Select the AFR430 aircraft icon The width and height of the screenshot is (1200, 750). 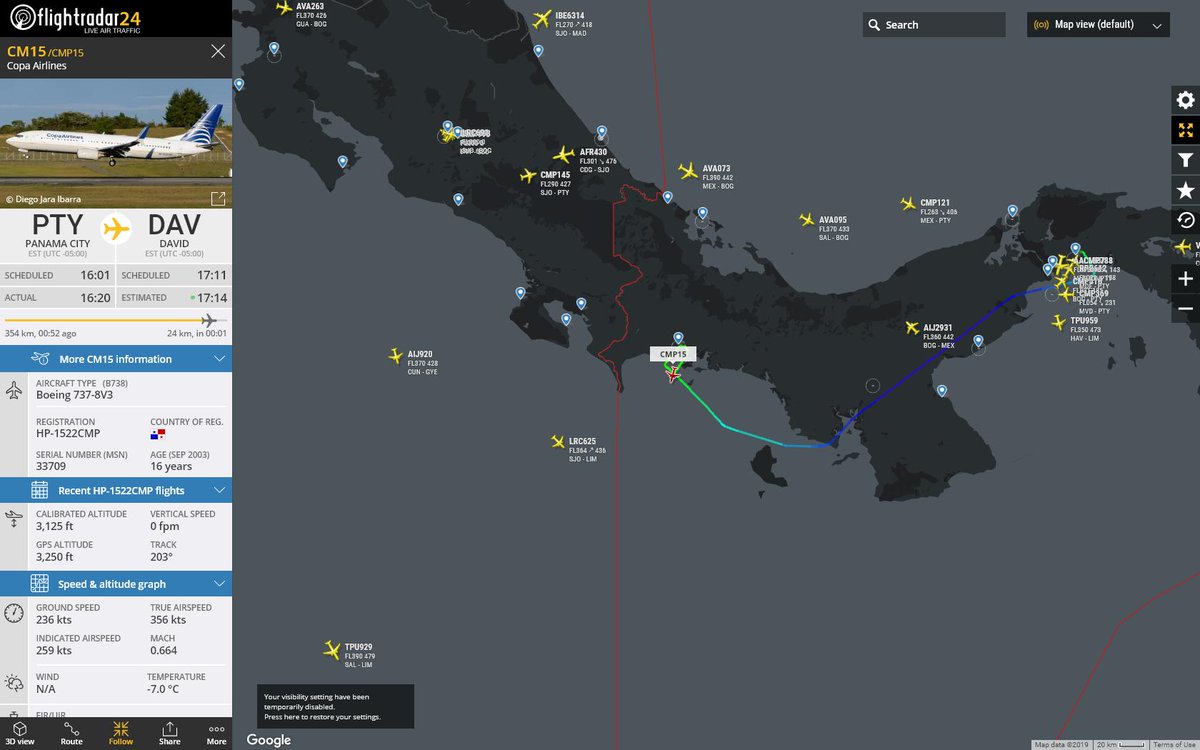coord(566,155)
